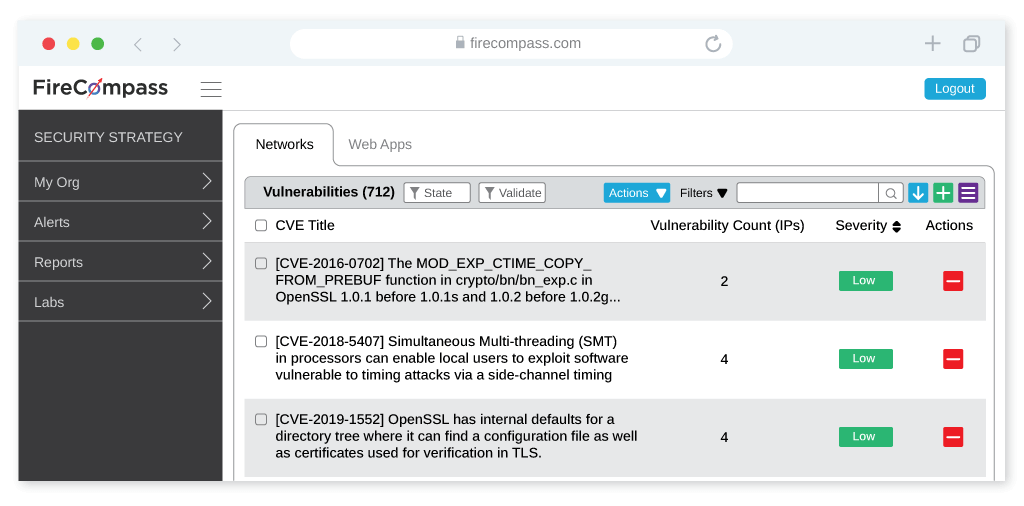
Task: Remove the CVE-2016-0702 row with its red minus icon
Action: tap(953, 281)
